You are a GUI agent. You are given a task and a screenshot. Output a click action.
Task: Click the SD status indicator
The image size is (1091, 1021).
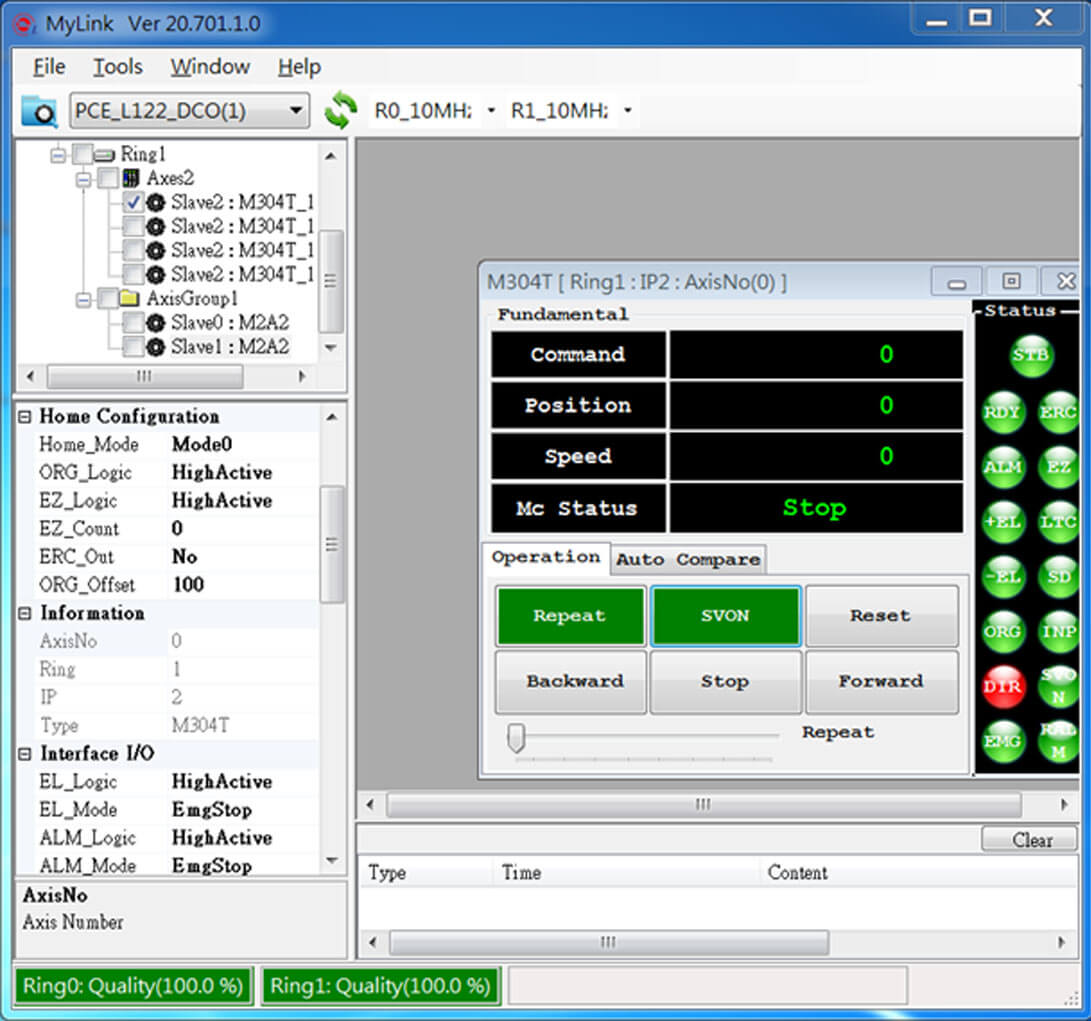pos(1058,577)
